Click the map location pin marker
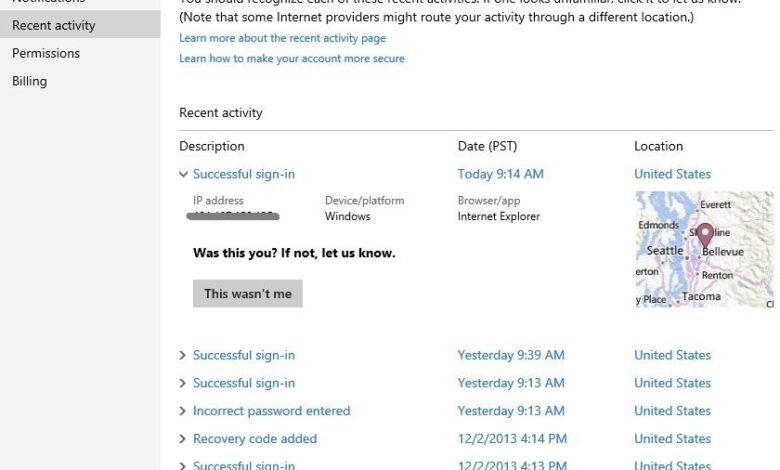The image size is (780, 470). [x=705, y=235]
